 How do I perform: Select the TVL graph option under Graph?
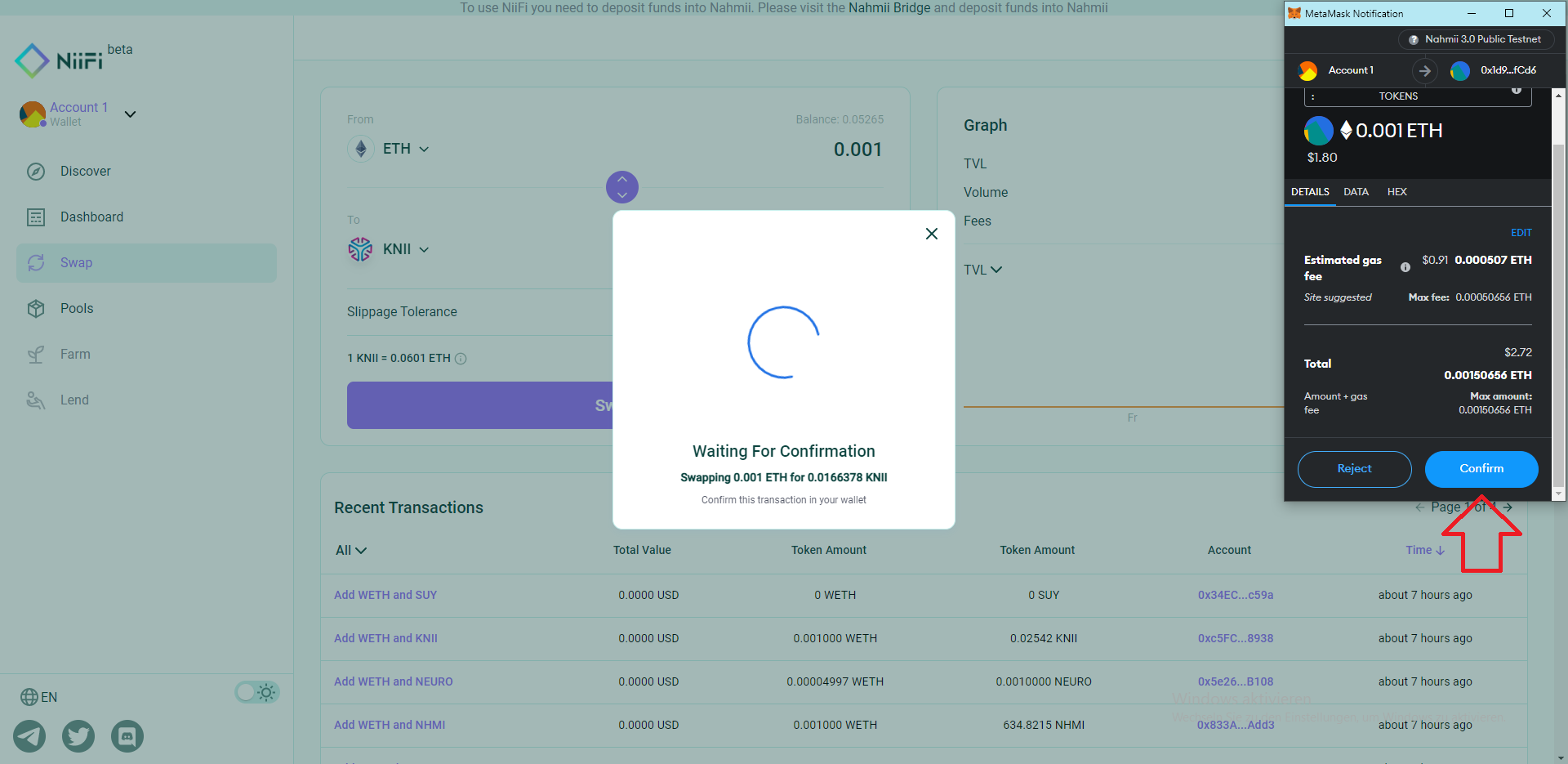(975, 164)
